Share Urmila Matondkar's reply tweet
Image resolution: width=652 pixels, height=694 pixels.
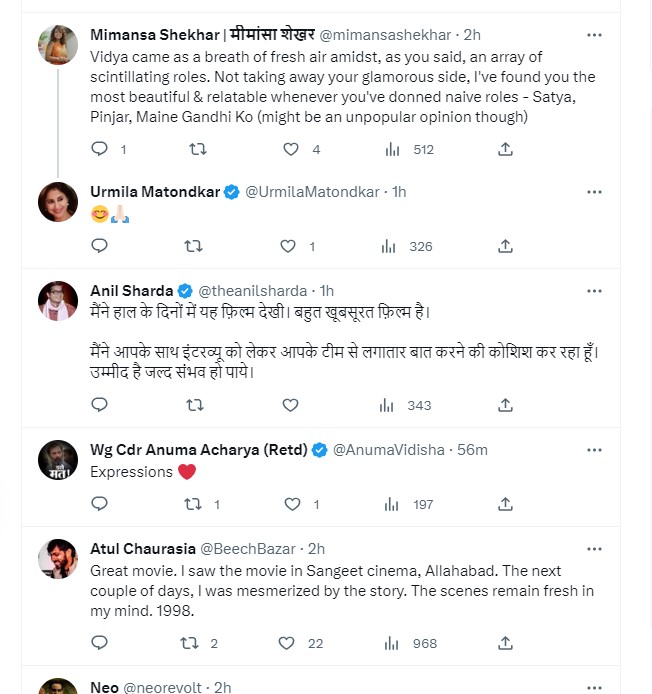506,246
